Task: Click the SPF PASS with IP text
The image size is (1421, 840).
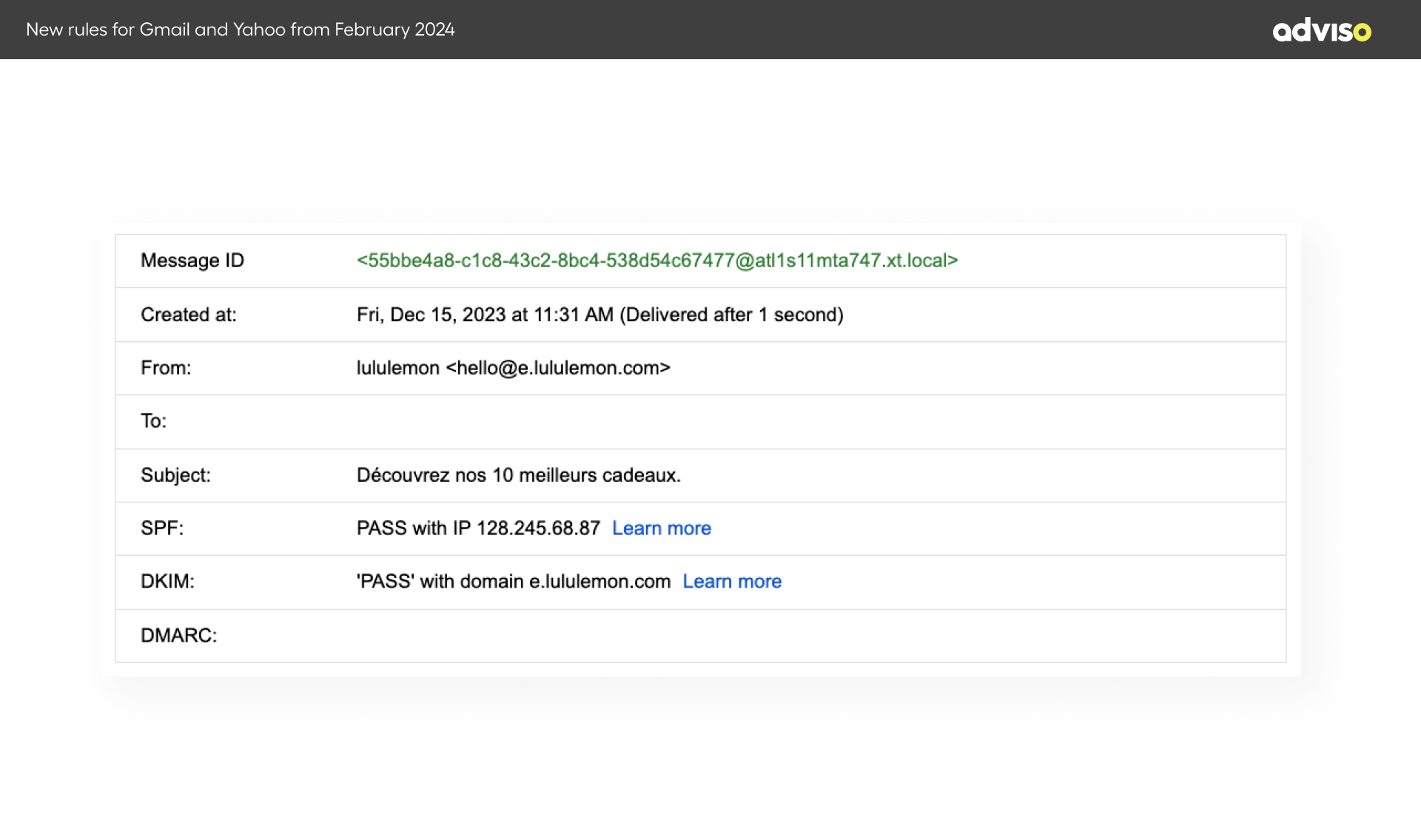Action: 477,528
